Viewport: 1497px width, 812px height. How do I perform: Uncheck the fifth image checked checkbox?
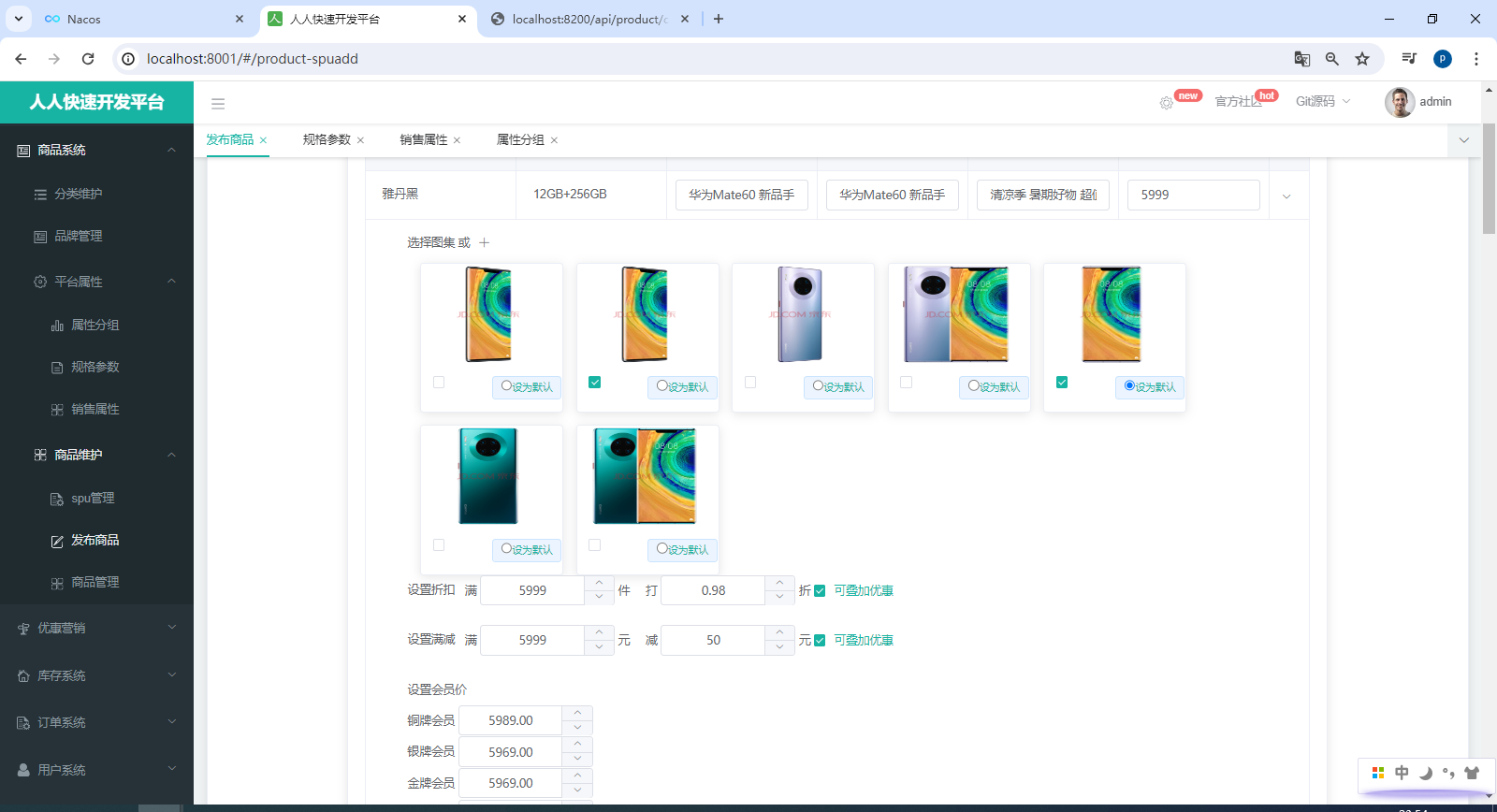click(1062, 383)
